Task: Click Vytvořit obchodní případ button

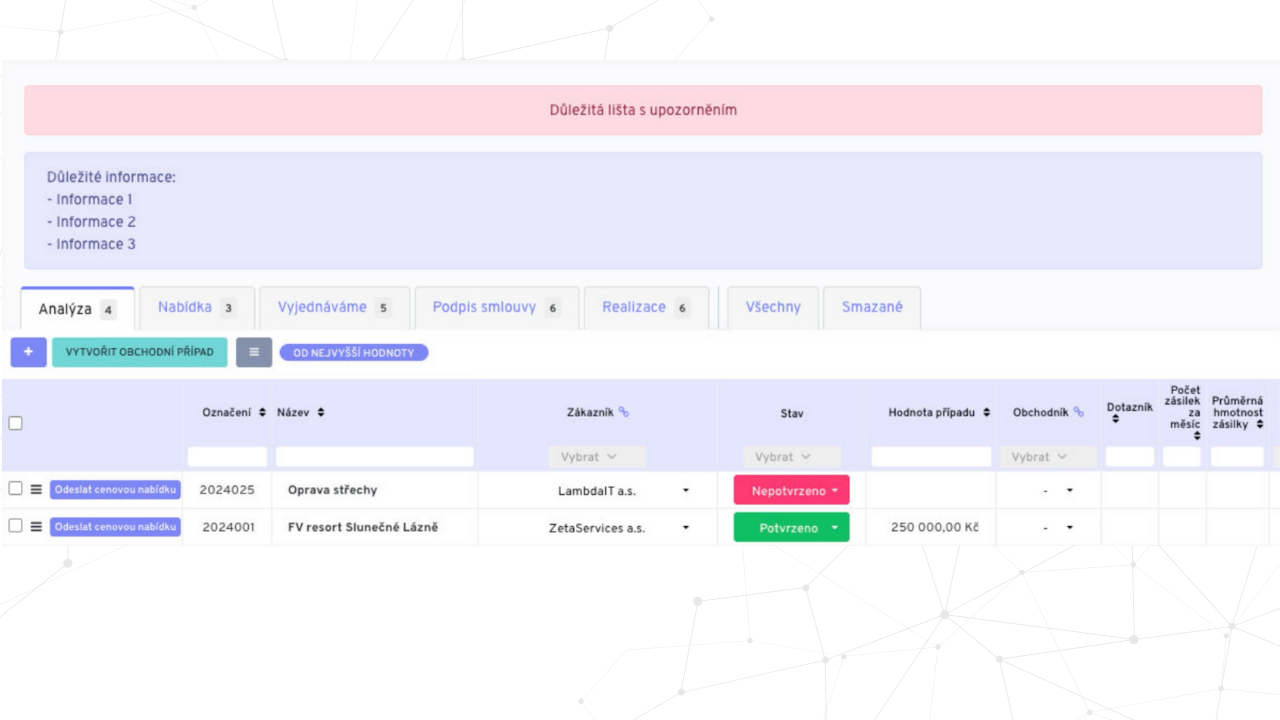Action: (139, 352)
